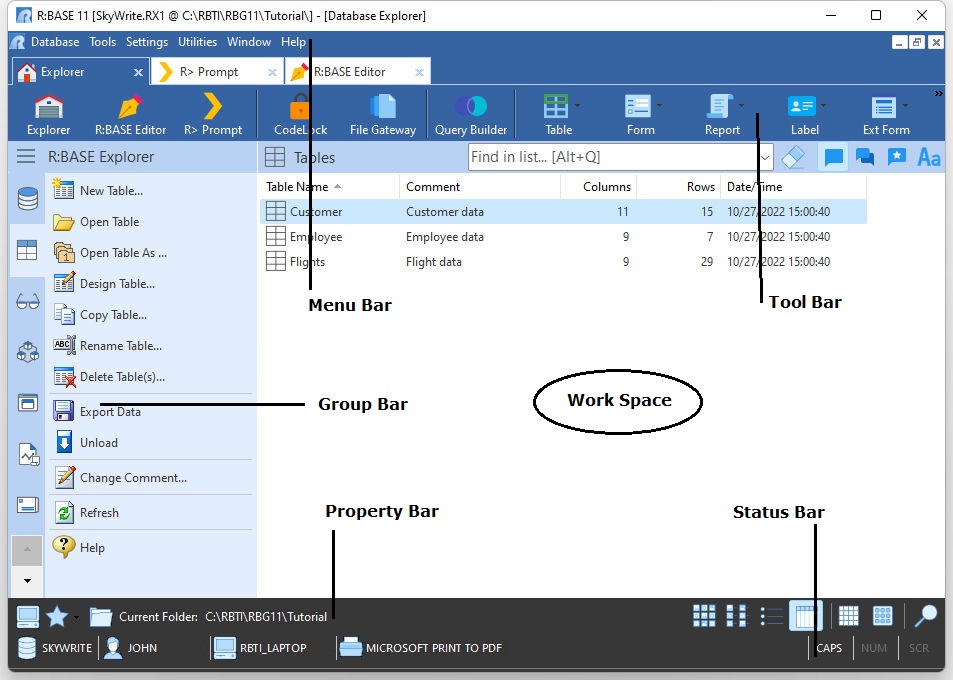Click Change Comment...
The height and width of the screenshot is (680, 953).
(x=120, y=478)
